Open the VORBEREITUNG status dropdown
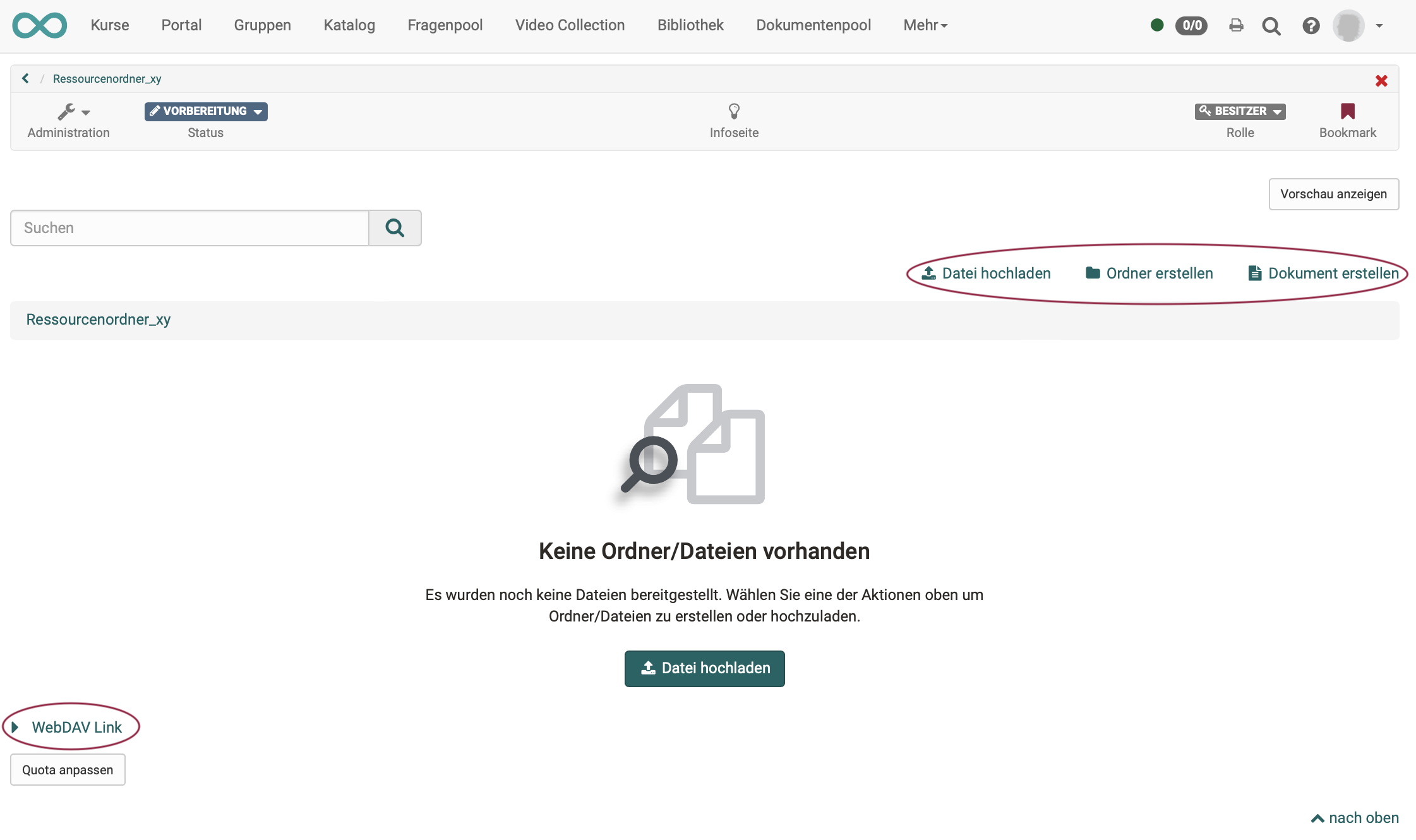 coord(205,111)
